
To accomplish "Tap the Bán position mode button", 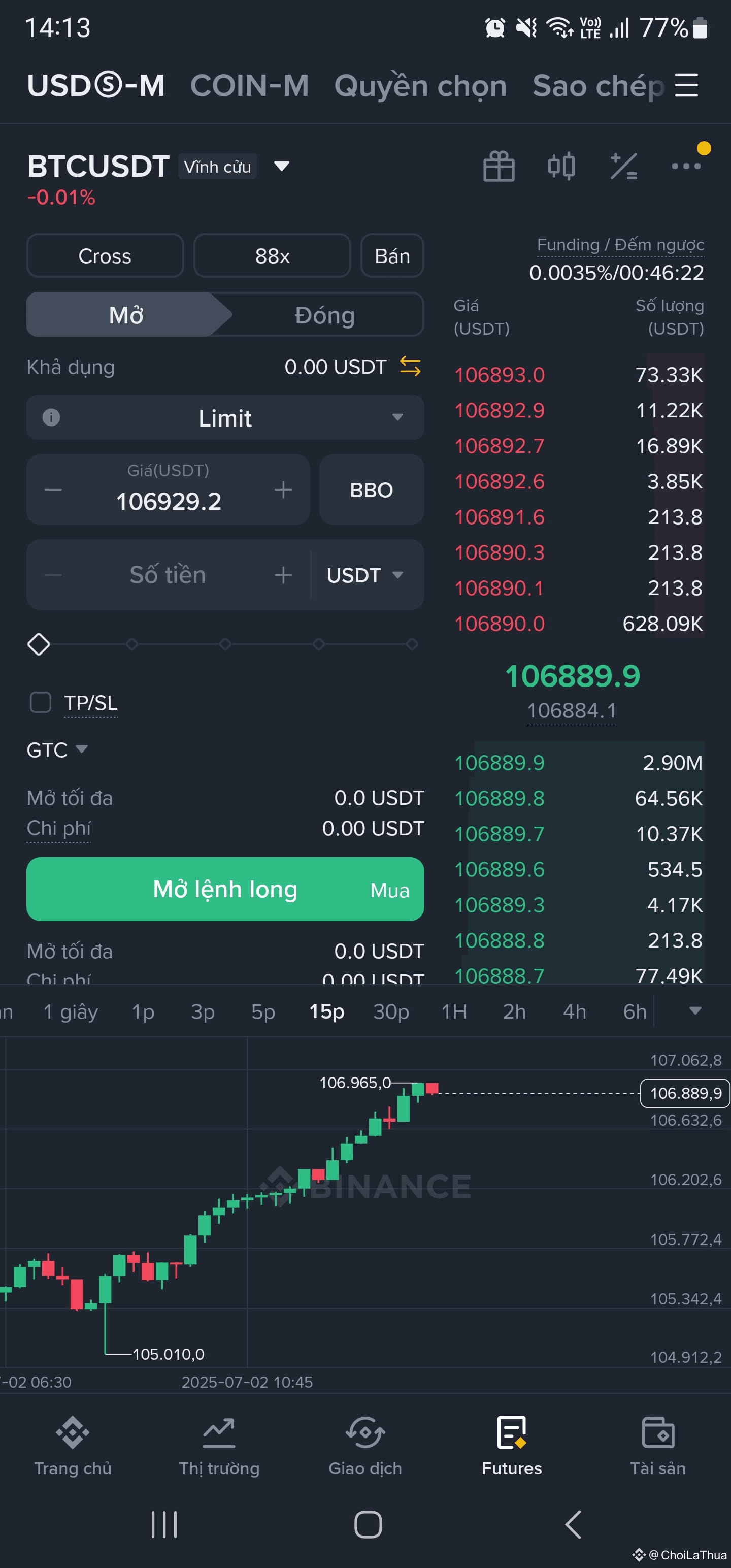I will click(x=392, y=255).
